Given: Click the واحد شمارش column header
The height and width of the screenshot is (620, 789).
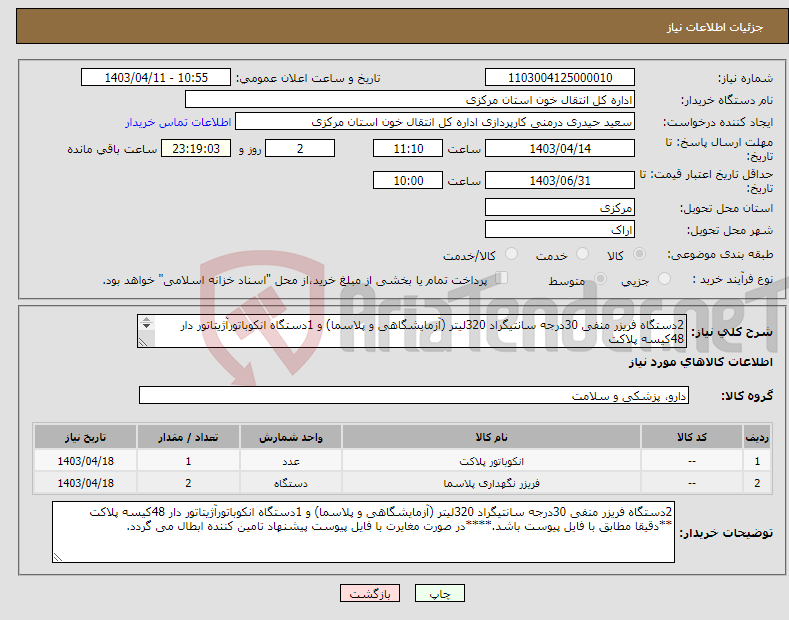Looking at the screenshot, I should click(291, 437).
